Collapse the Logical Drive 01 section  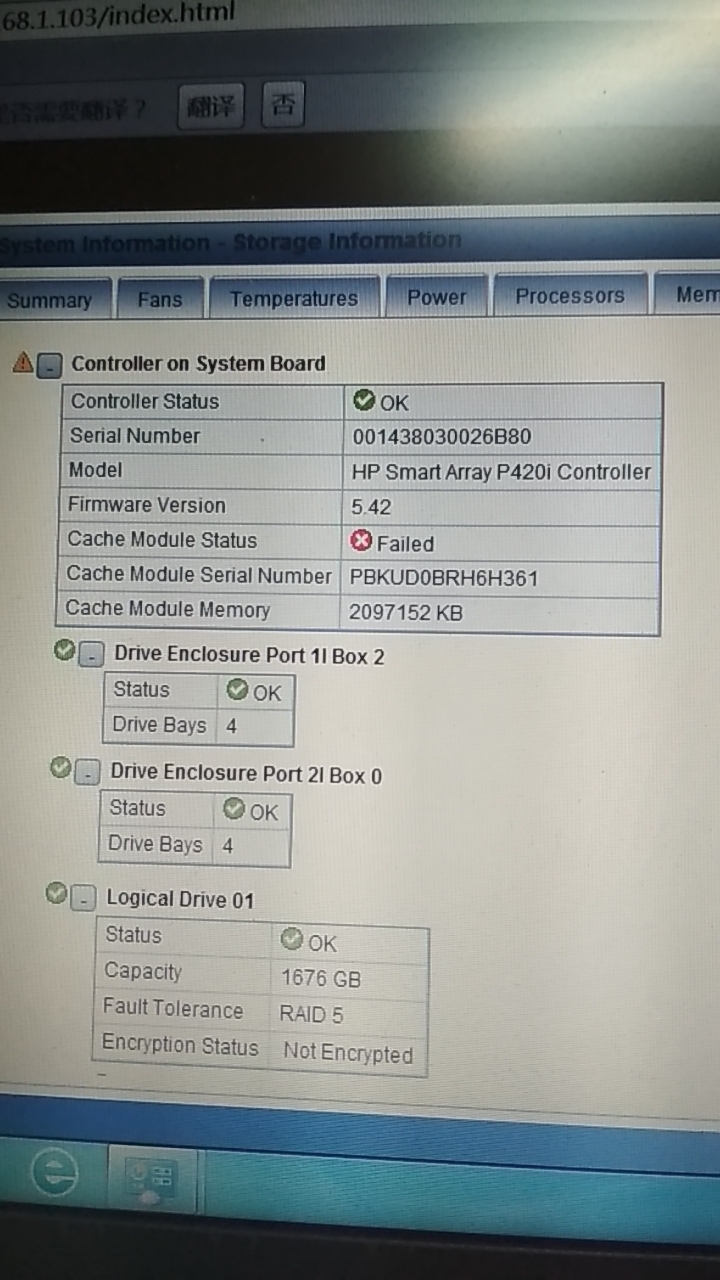(83, 897)
